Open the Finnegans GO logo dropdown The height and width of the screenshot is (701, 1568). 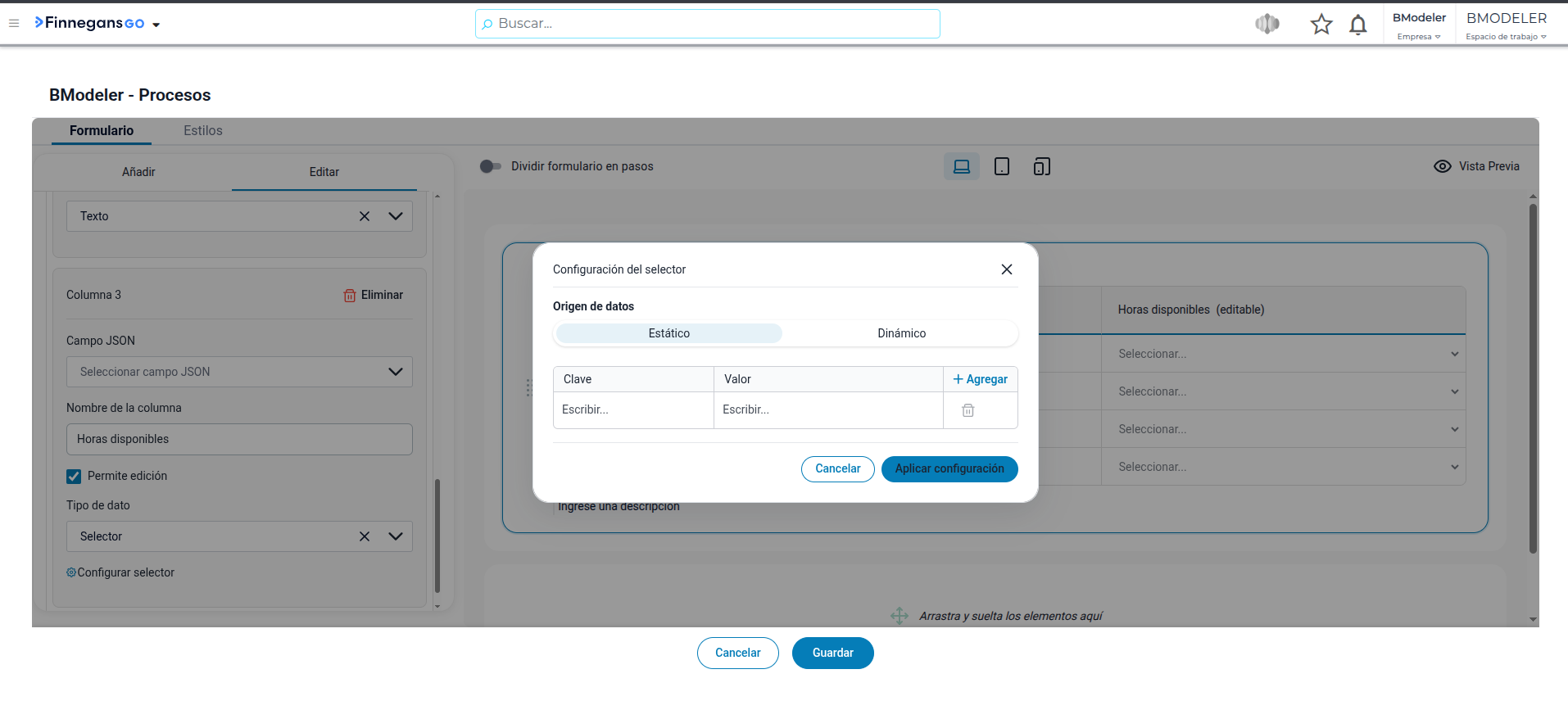pyautogui.click(x=97, y=24)
